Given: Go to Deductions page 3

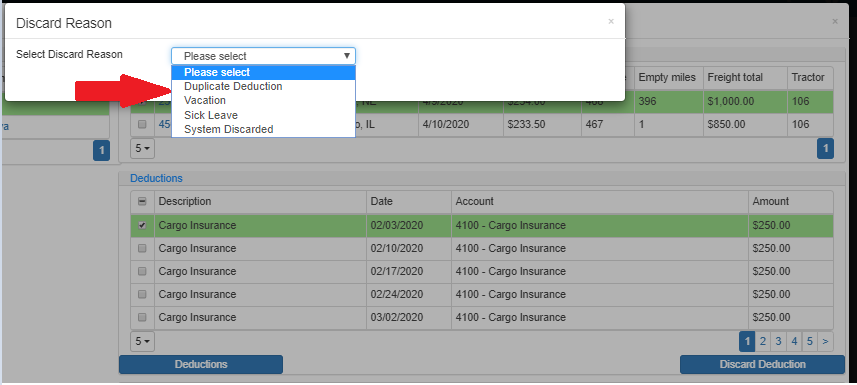Looking at the screenshot, I should click(x=778, y=342).
